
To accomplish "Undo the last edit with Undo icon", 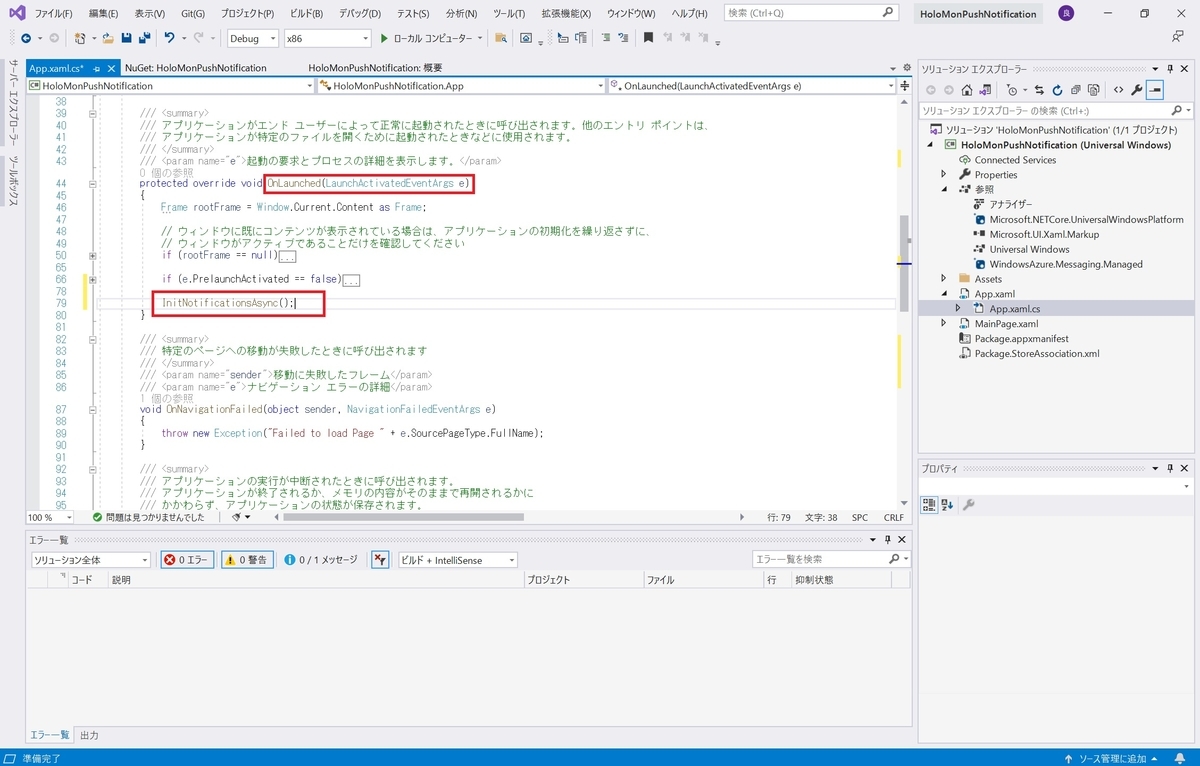I will pyautogui.click(x=170, y=38).
